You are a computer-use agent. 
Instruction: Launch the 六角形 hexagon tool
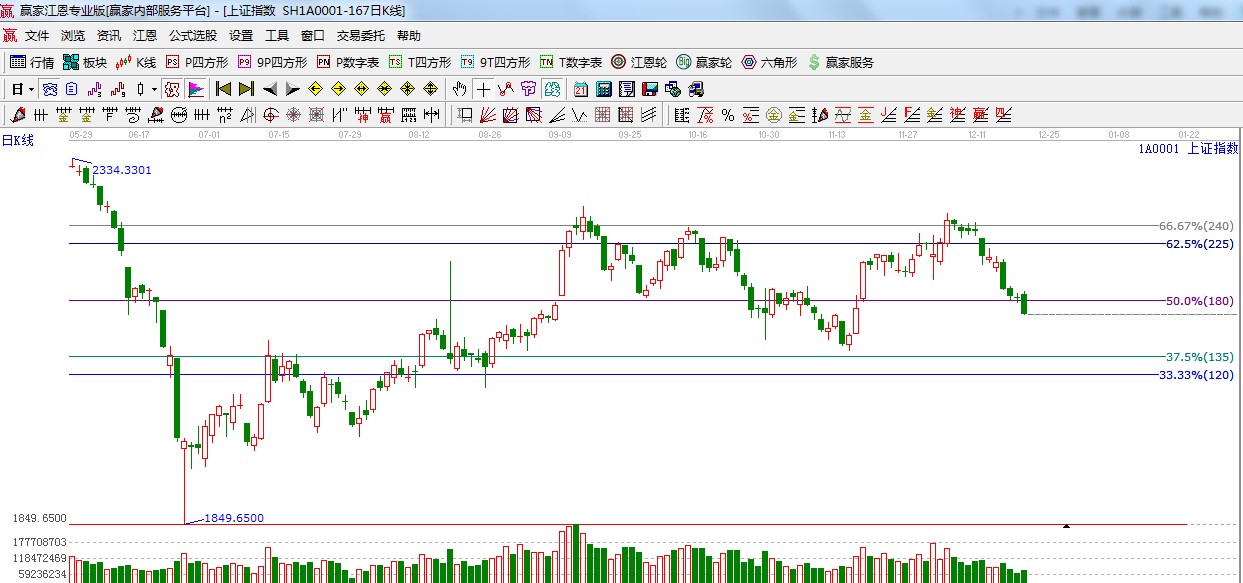point(768,62)
